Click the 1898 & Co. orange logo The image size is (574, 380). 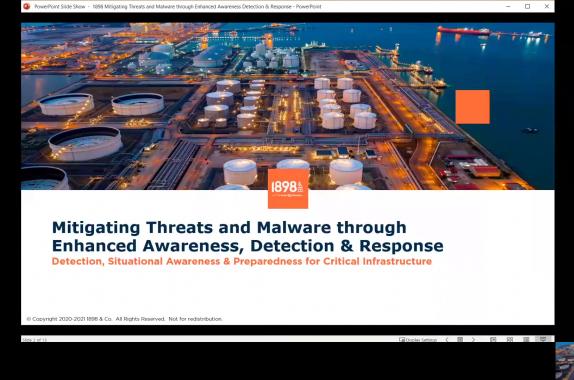[288, 189]
